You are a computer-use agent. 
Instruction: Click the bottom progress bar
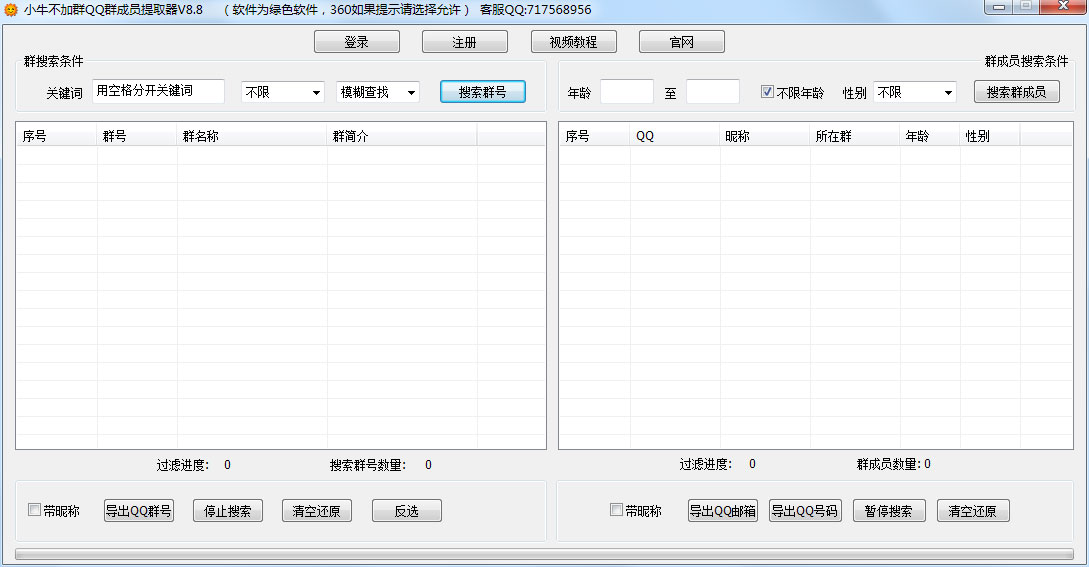544,553
